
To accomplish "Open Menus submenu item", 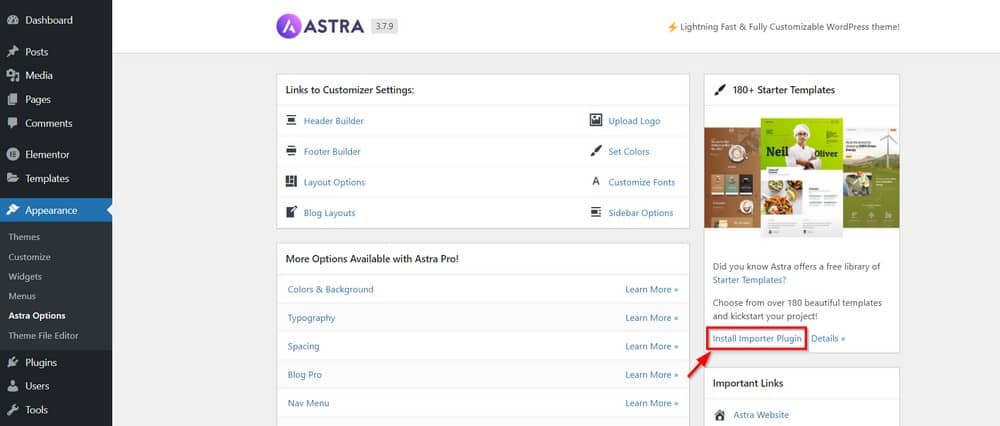I will click(x=22, y=296).
